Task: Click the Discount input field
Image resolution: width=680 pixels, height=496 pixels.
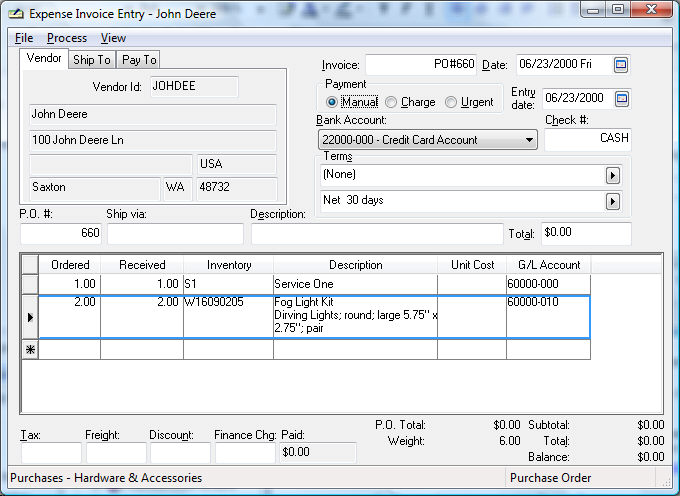Action: click(x=180, y=453)
